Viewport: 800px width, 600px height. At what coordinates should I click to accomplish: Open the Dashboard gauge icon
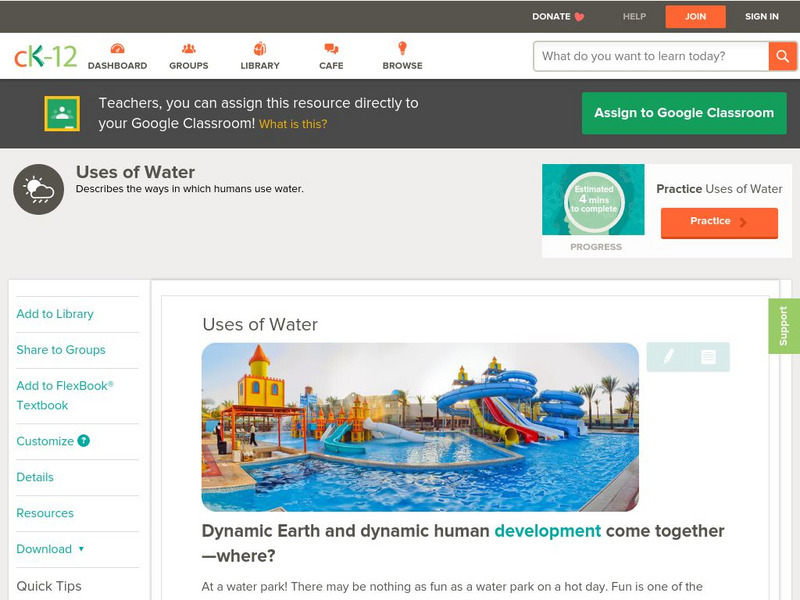point(117,49)
